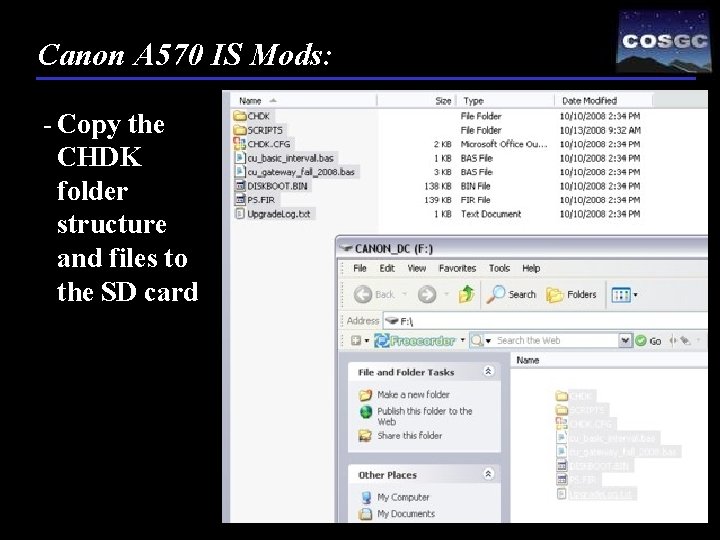Open View menu in CANON_DC window

[416, 268]
